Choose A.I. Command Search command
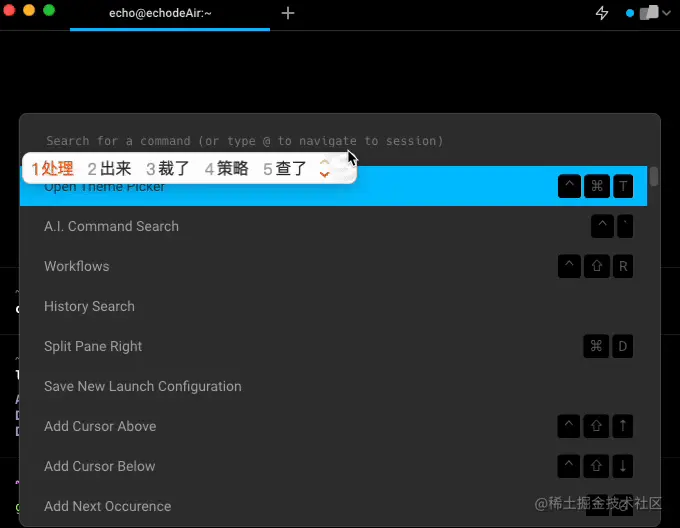The height and width of the screenshot is (528, 680). point(333,226)
